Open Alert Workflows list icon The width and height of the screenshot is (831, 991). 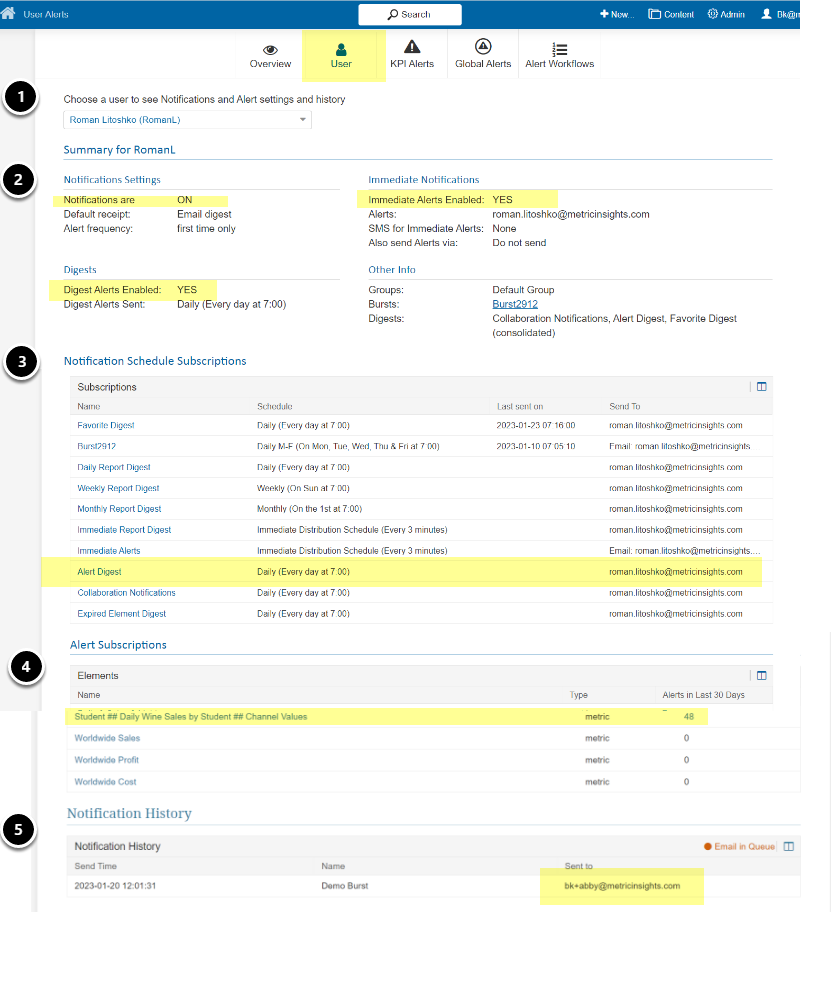tap(559, 49)
